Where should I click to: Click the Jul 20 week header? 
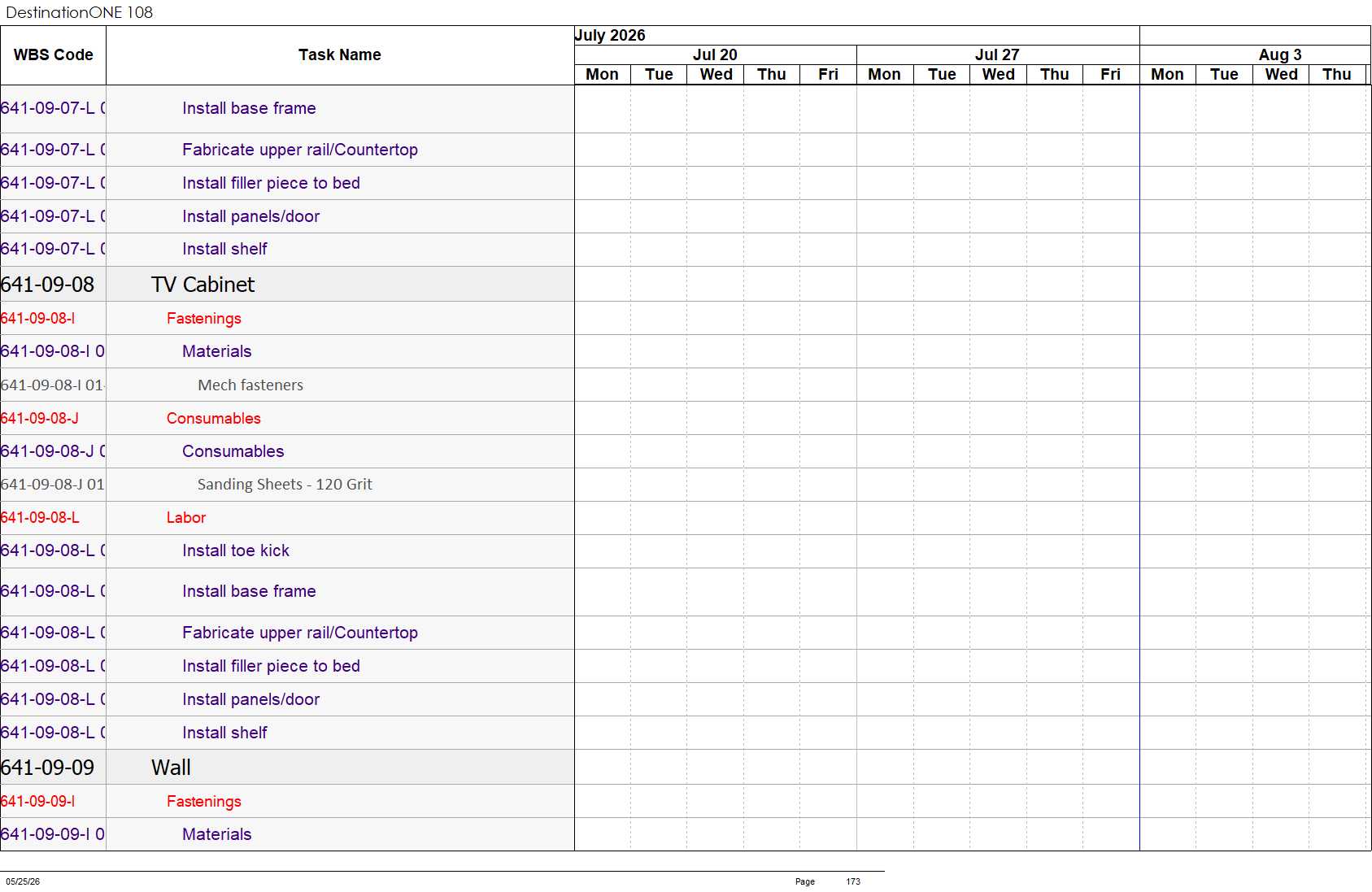click(x=715, y=54)
